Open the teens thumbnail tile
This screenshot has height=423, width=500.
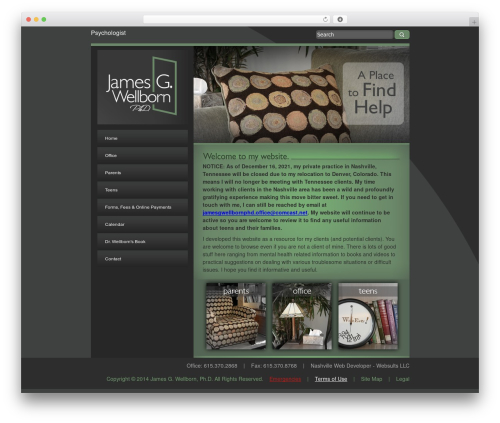coord(368,316)
